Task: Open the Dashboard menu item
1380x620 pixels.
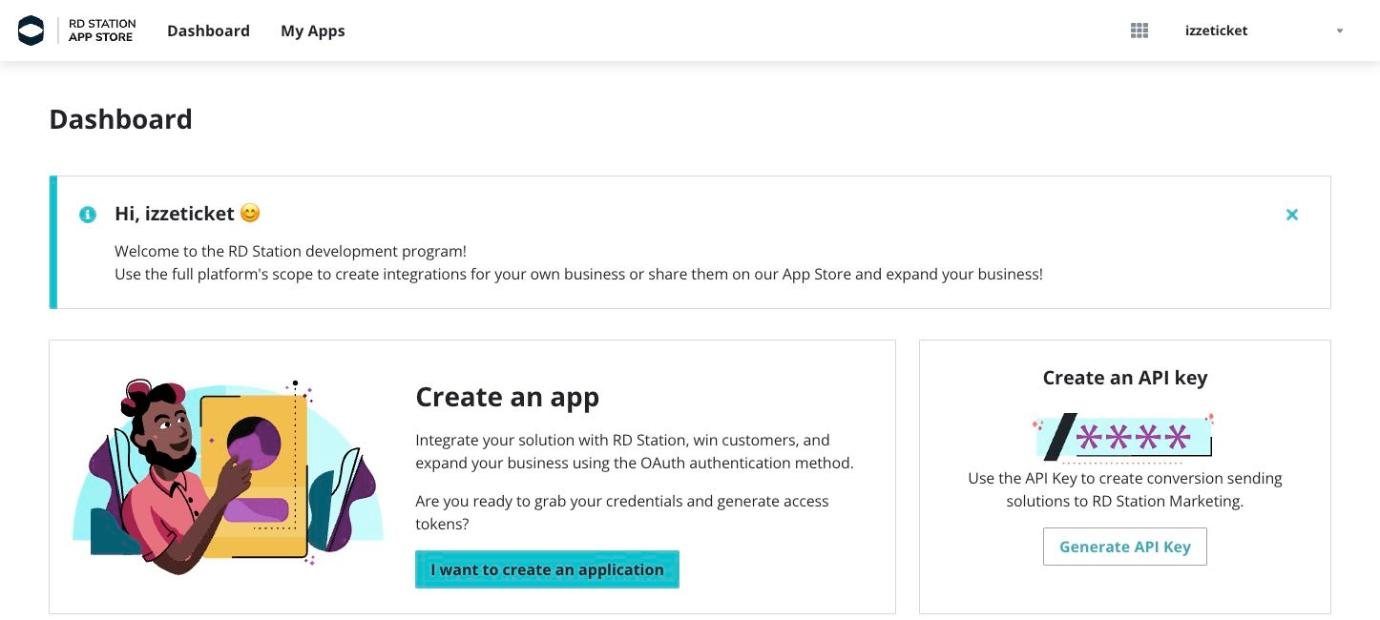Action: pyautogui.click(x=208, y=31)
